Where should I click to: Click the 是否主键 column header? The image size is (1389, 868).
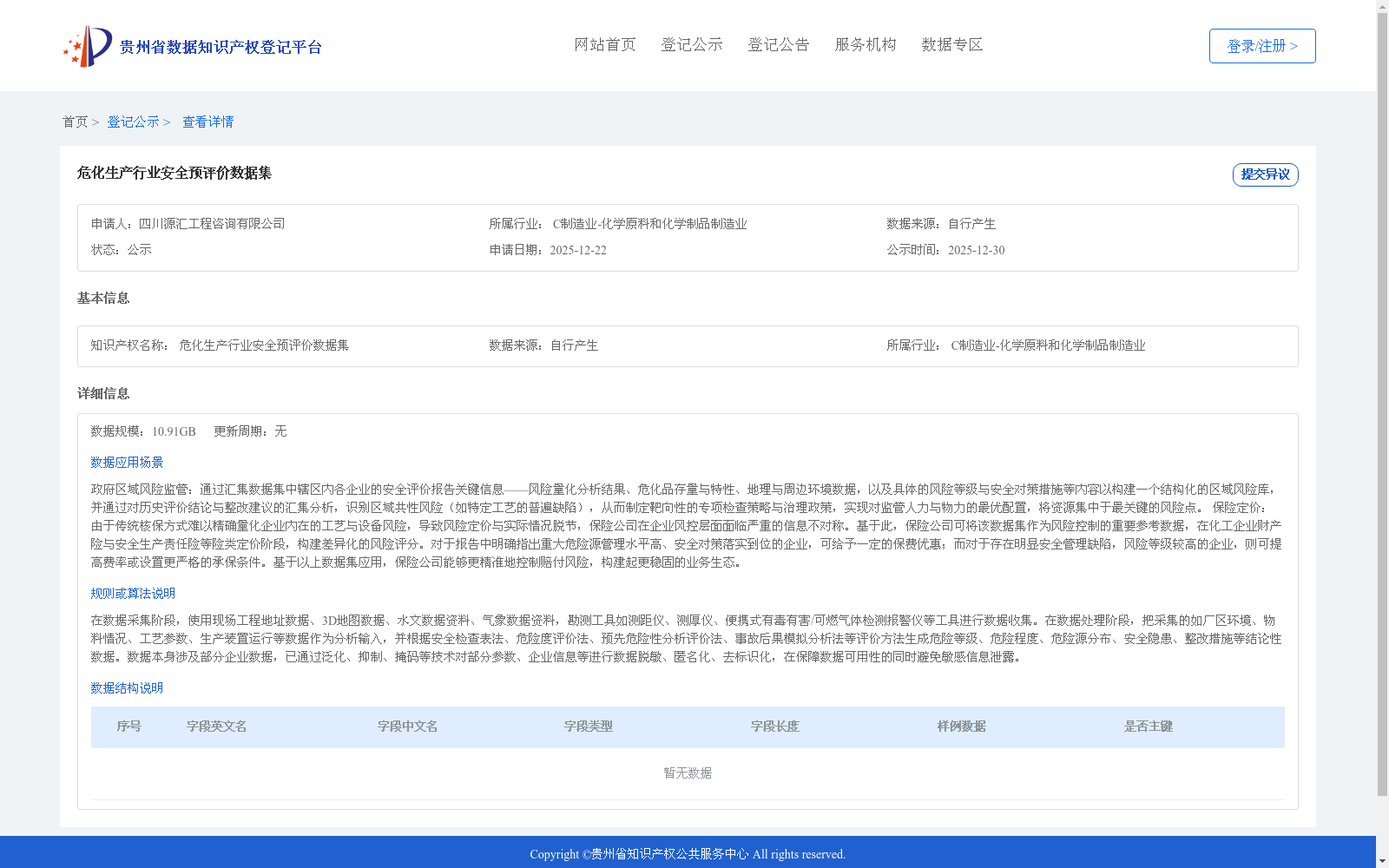click(x=1149, y=727)
